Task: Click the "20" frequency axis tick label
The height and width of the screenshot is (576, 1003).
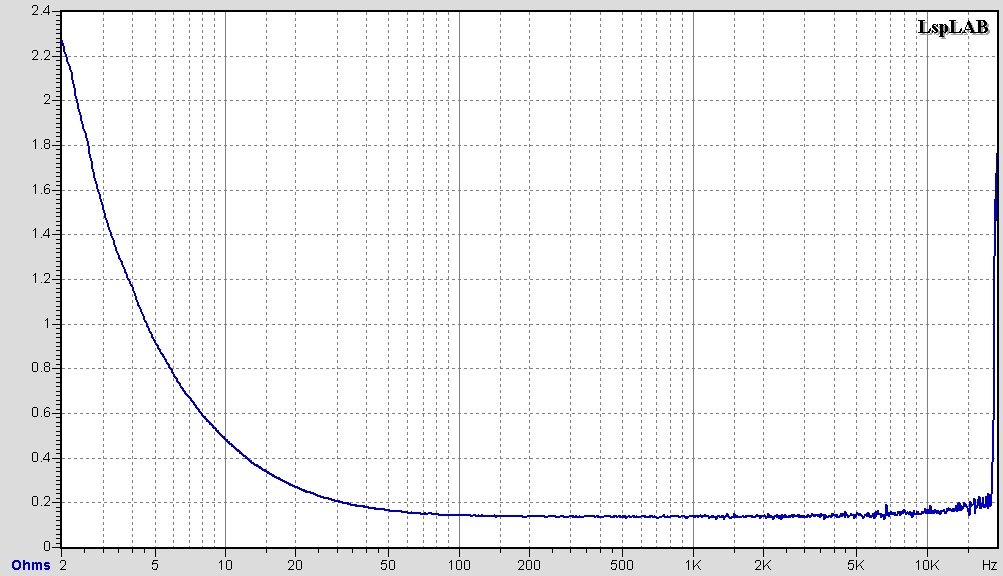Action: (295, 565)
